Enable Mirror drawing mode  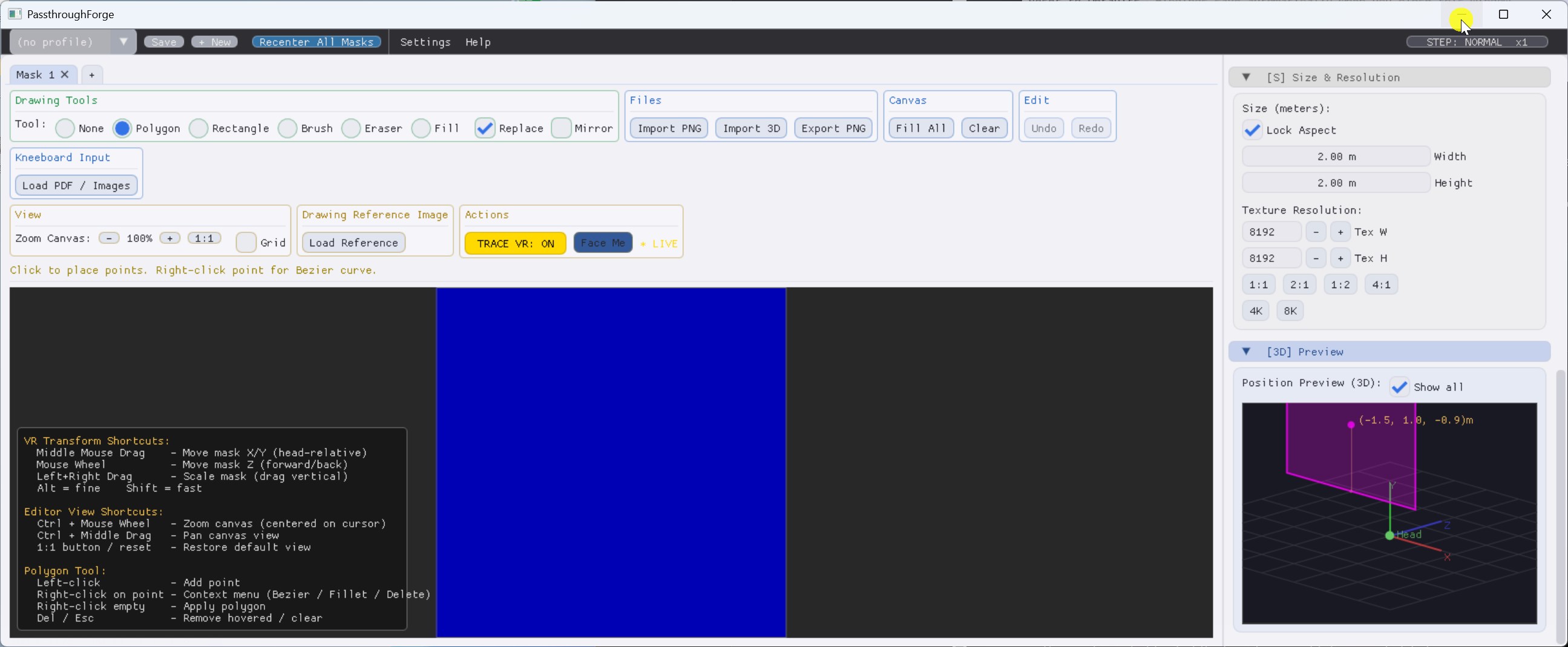[561, 128]
